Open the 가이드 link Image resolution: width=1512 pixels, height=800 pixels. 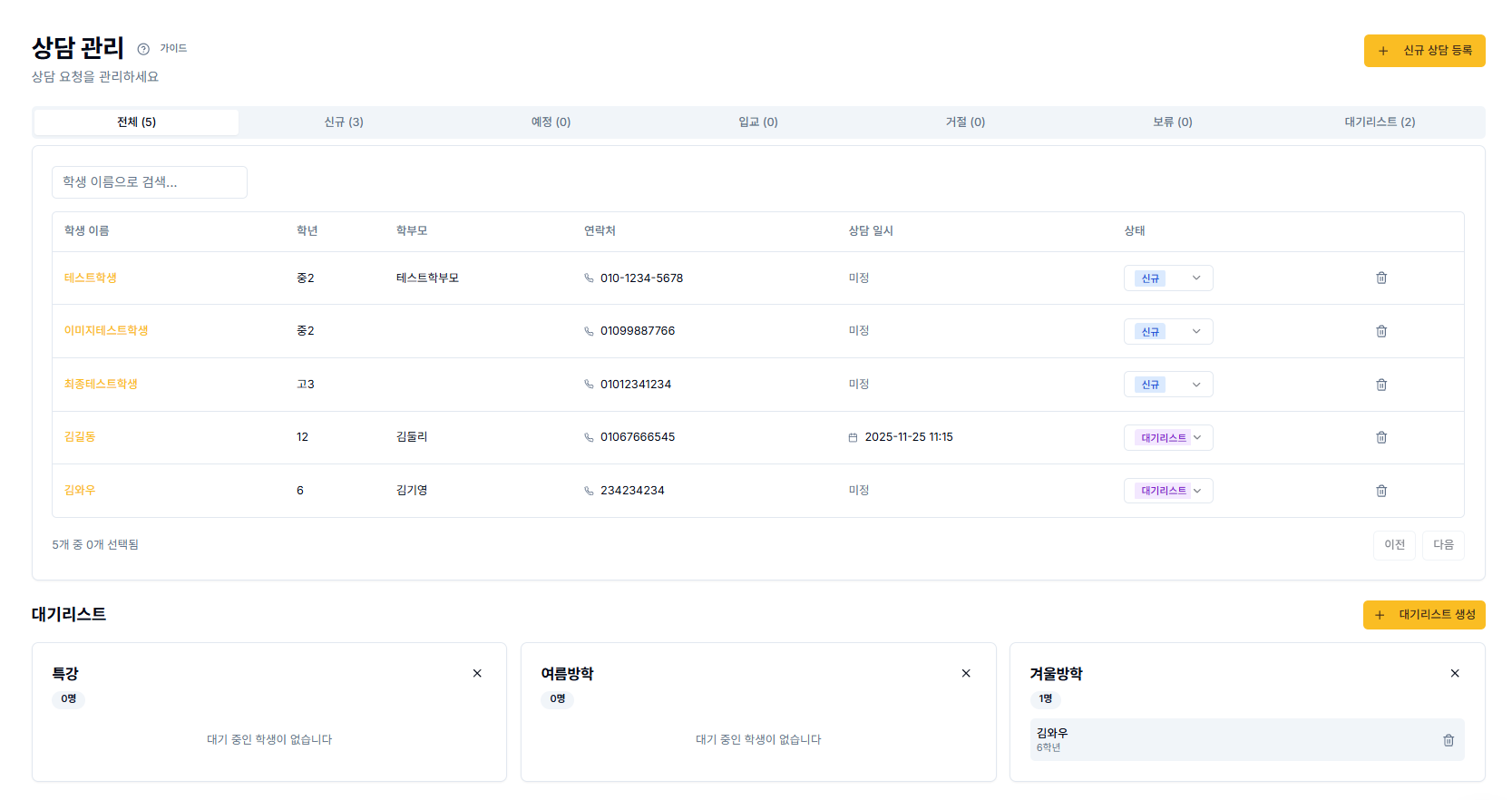tap(173, 49)
